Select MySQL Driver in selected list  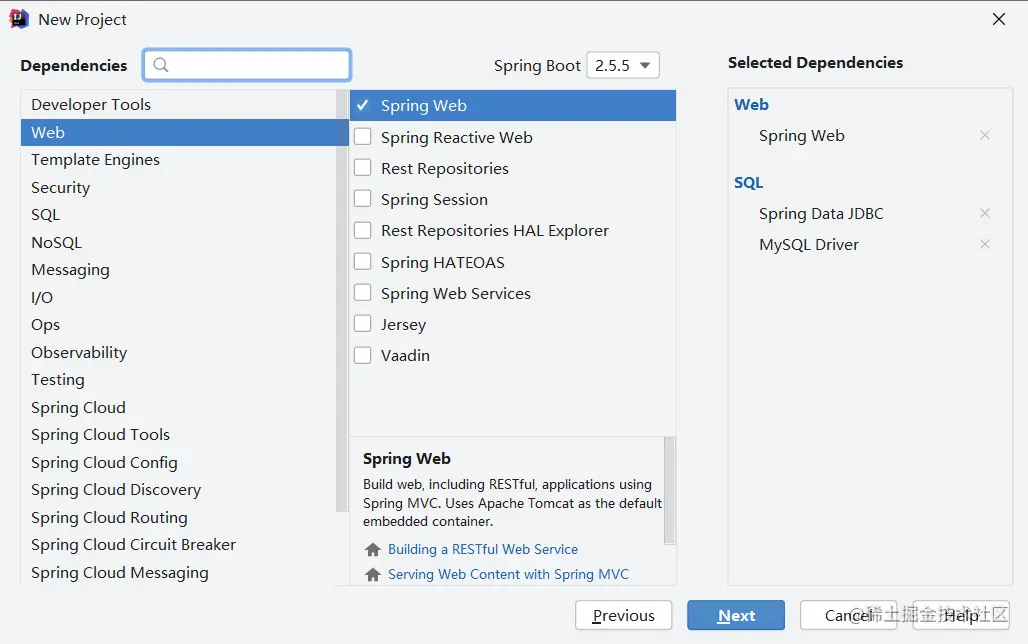pos(808,245)
